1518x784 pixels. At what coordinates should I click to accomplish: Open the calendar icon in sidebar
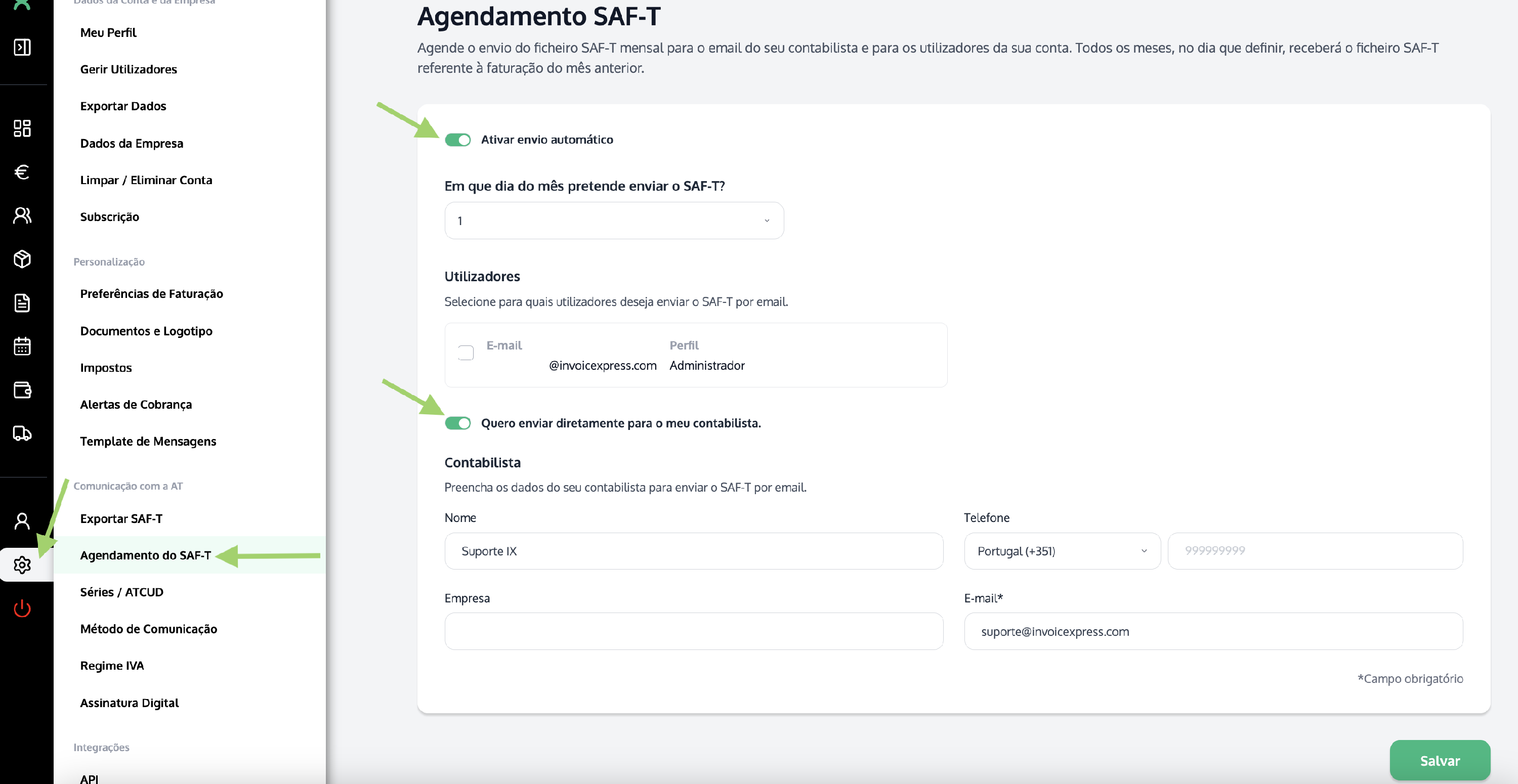pyautogui.click(x=22, y=346)
